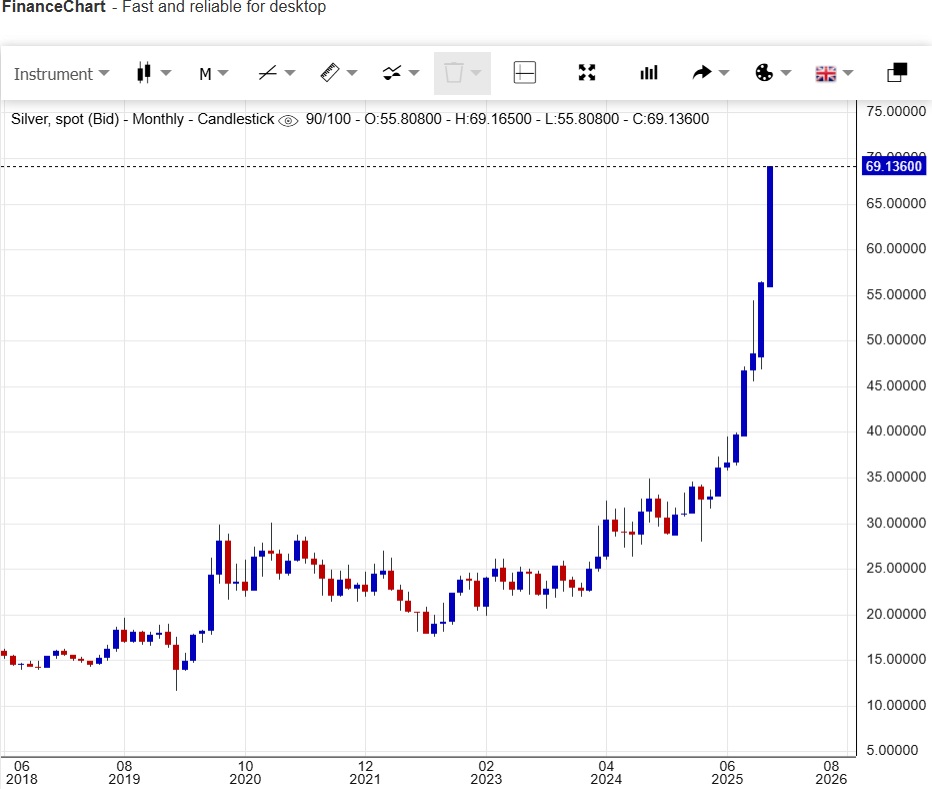Enter fullscreen with the expand arrows icon

click(x=587, y=72)
